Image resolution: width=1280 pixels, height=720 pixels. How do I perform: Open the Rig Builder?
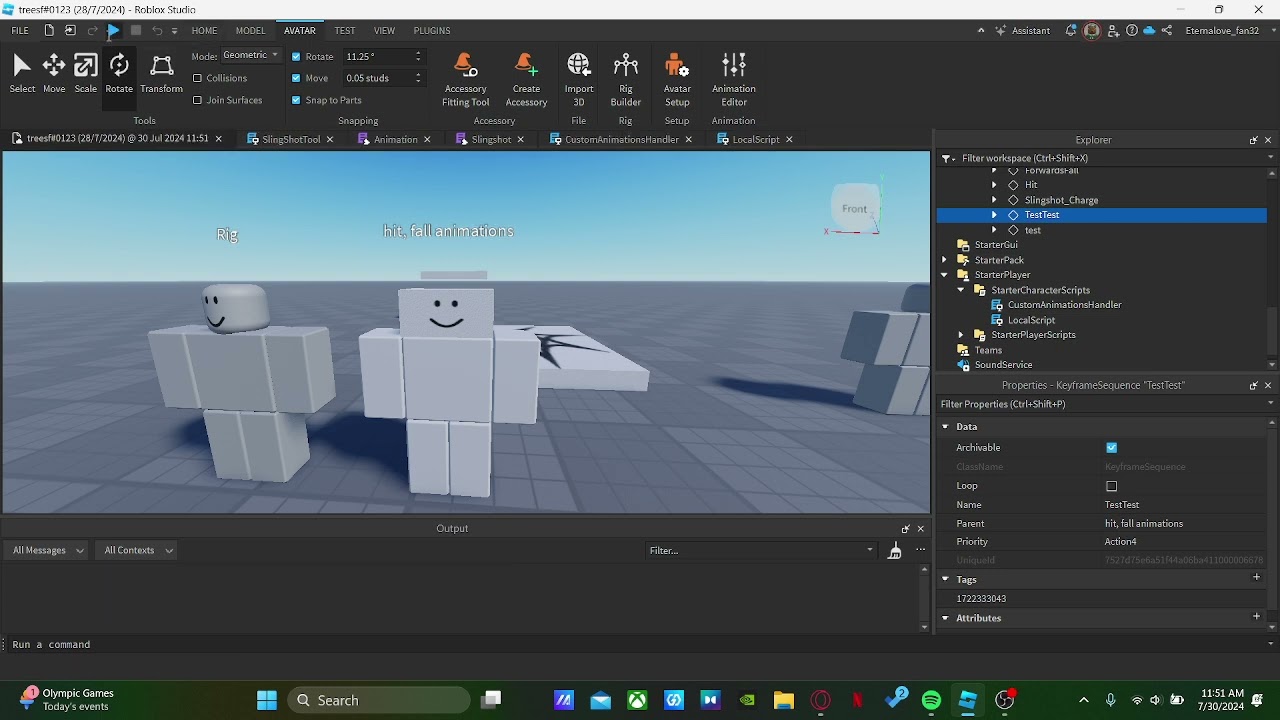click(x=625, y=75)
